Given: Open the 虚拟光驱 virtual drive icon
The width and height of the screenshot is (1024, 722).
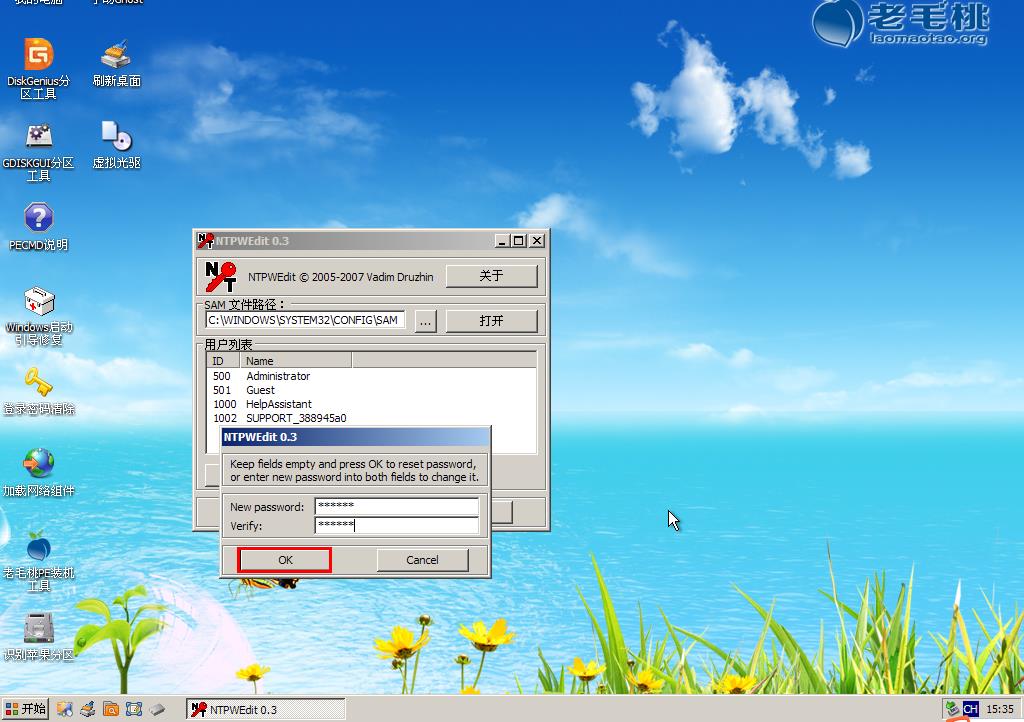Looking at the screenshot, I should pos(116,137).
